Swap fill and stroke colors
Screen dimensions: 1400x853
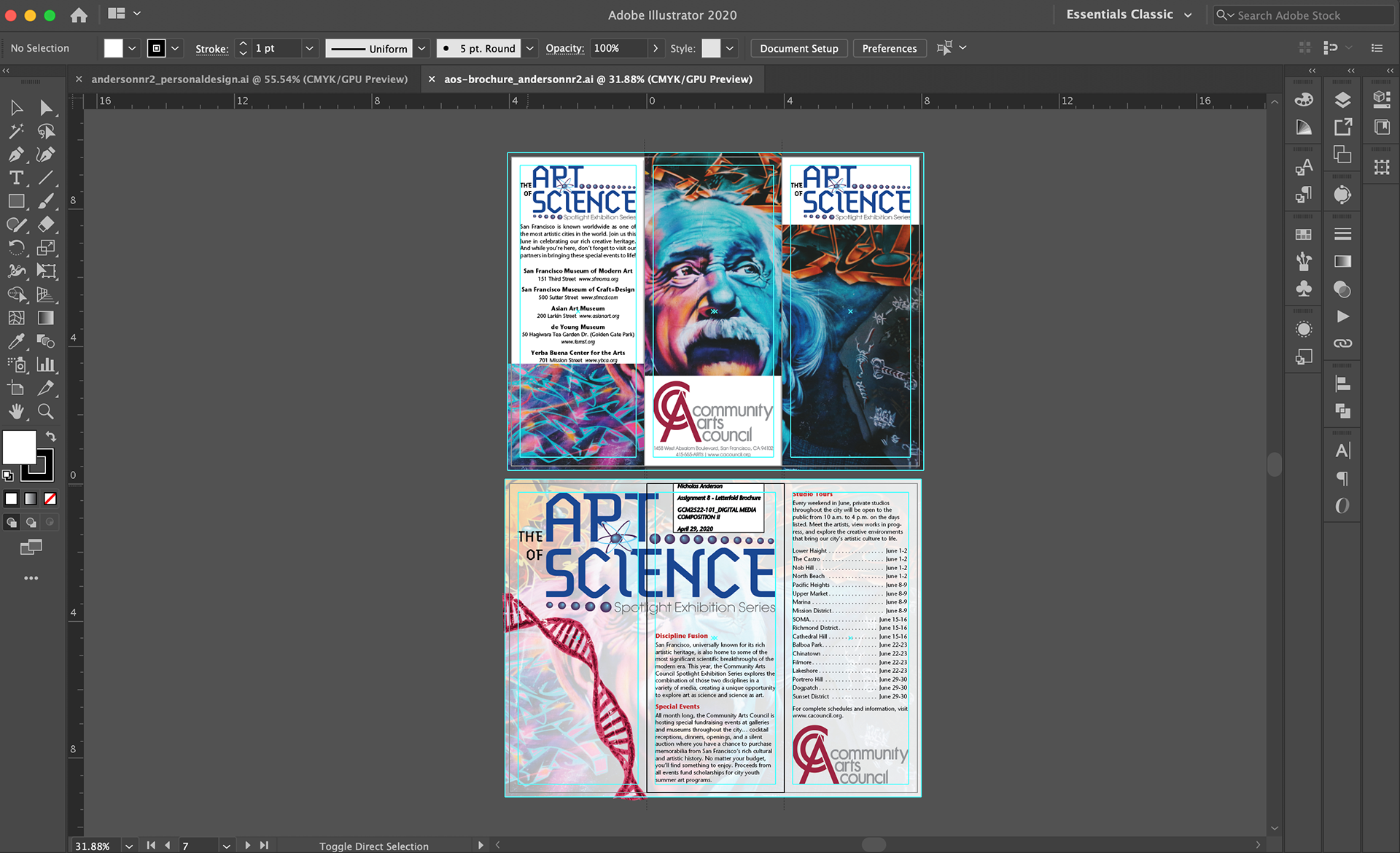pos(51,436)
